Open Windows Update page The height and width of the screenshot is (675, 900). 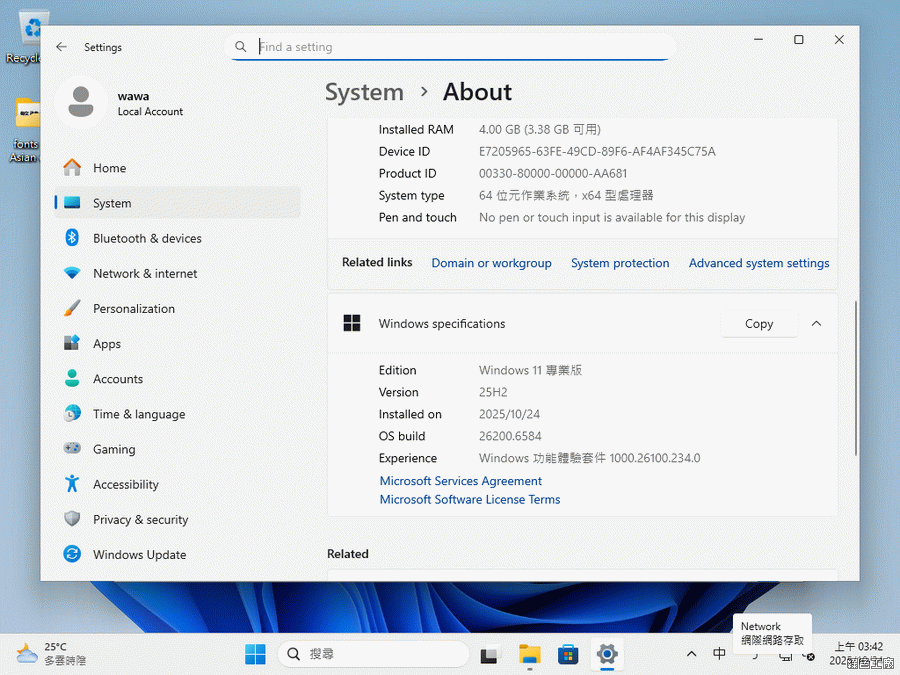click(139, 554)
